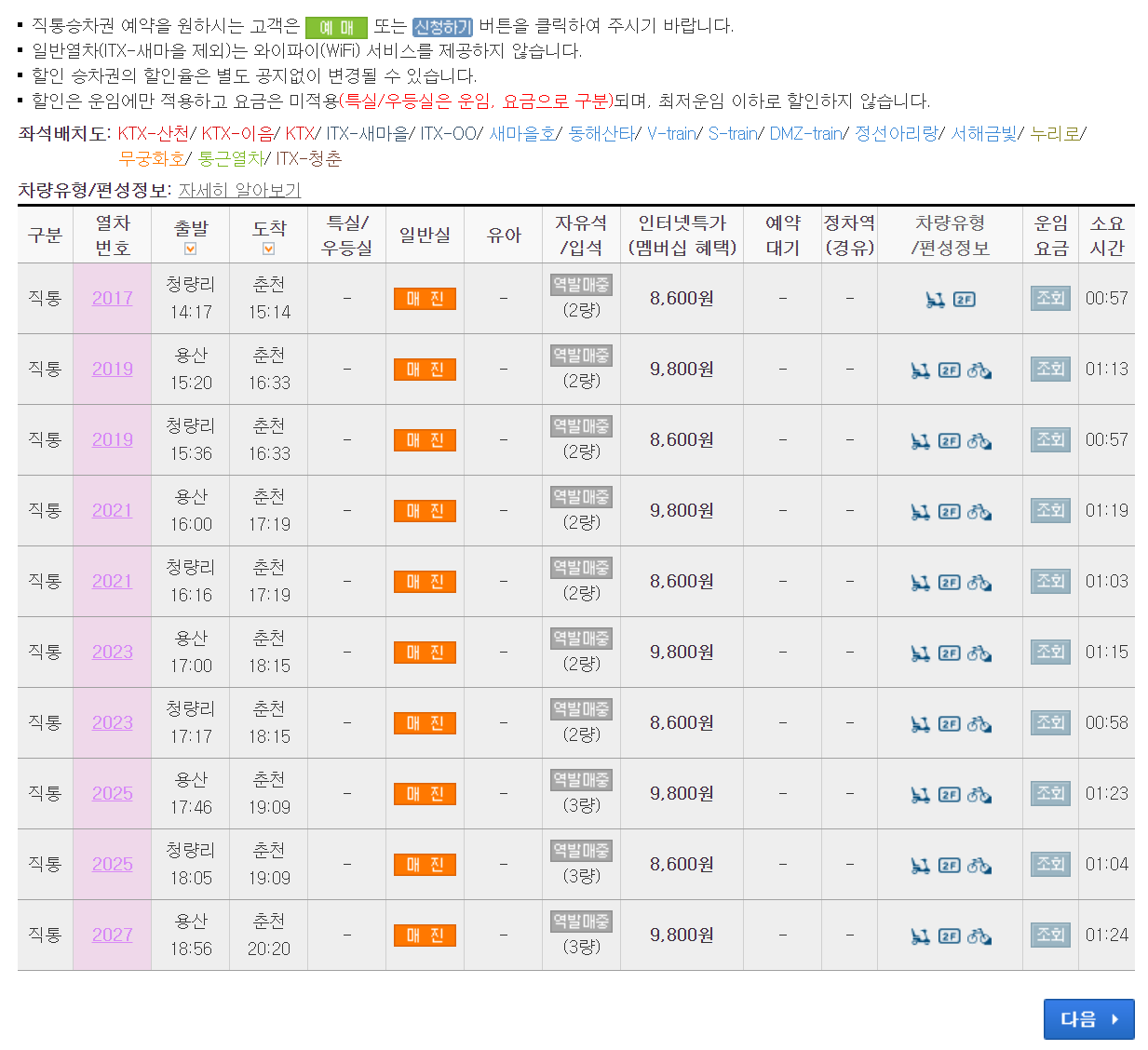Viewport: 1148px width, 1050px height.
Task: Click the electric wheelchair icon for the 18:05 train
Action: 920,866
